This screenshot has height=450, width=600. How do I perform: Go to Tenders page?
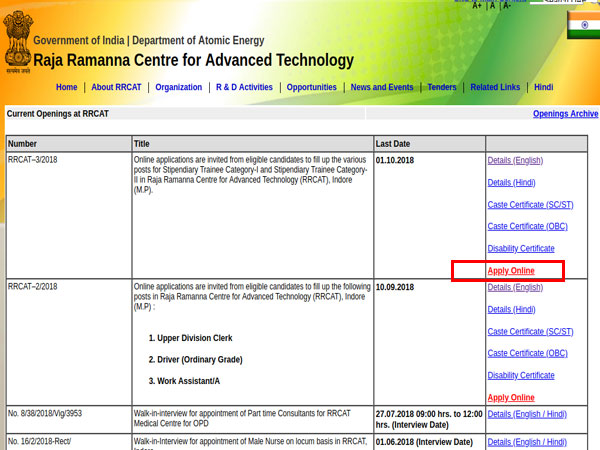coord(442,87)
